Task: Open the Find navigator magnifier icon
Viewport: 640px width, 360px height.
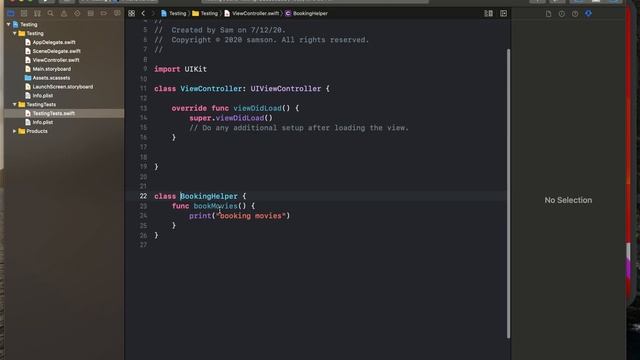Action: click(51, 13)
